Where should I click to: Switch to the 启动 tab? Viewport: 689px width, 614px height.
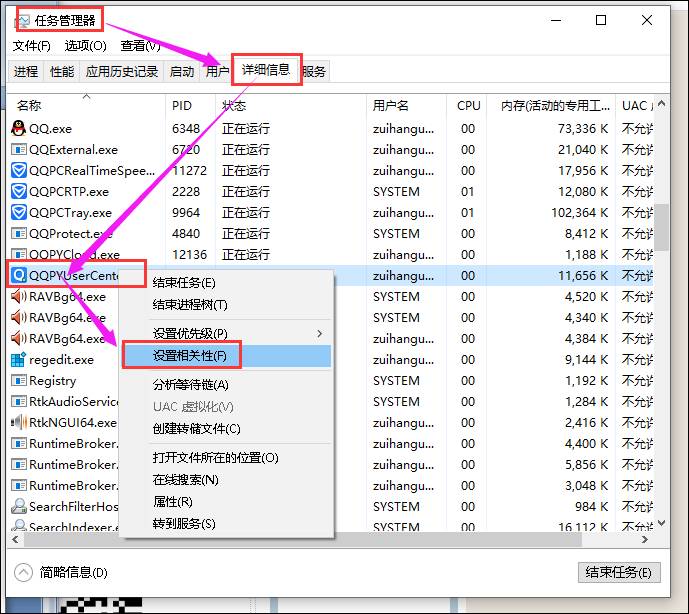click(182, 71)
